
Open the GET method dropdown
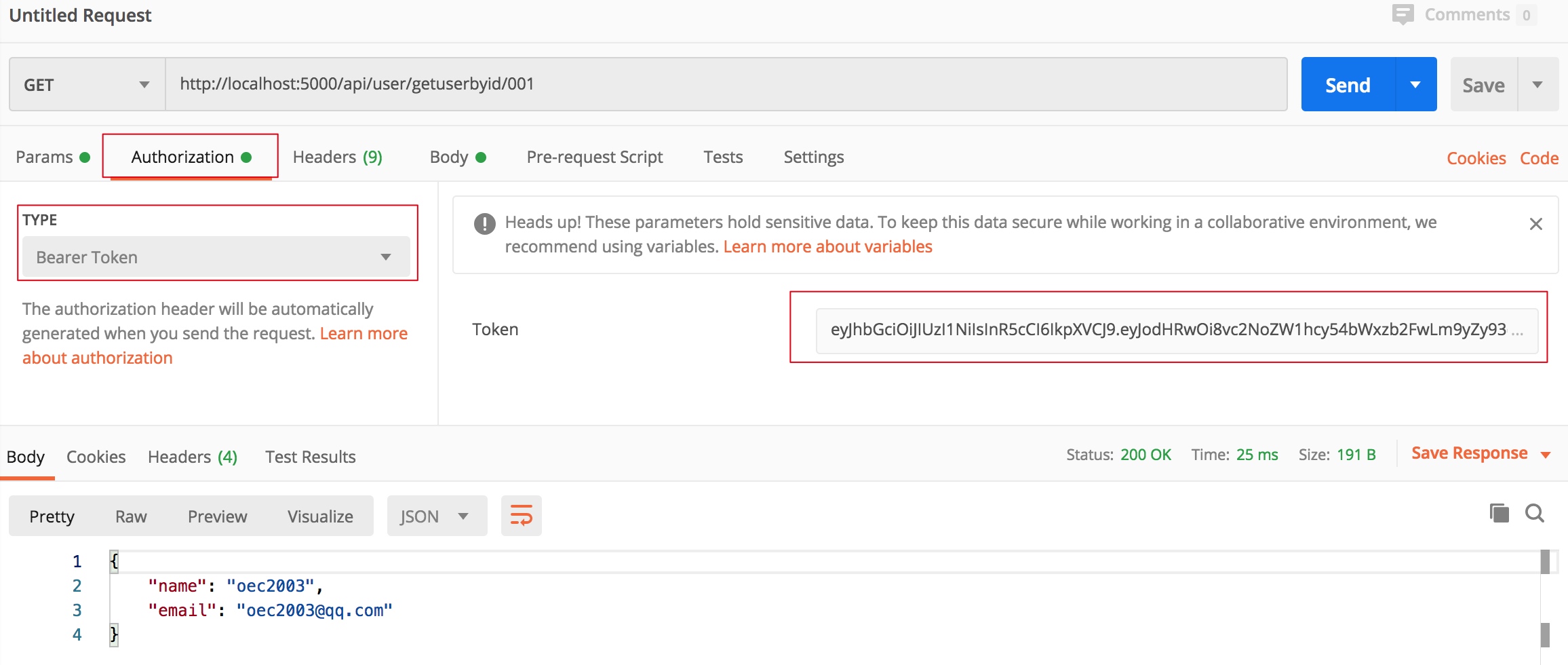(x=87, y=85)
